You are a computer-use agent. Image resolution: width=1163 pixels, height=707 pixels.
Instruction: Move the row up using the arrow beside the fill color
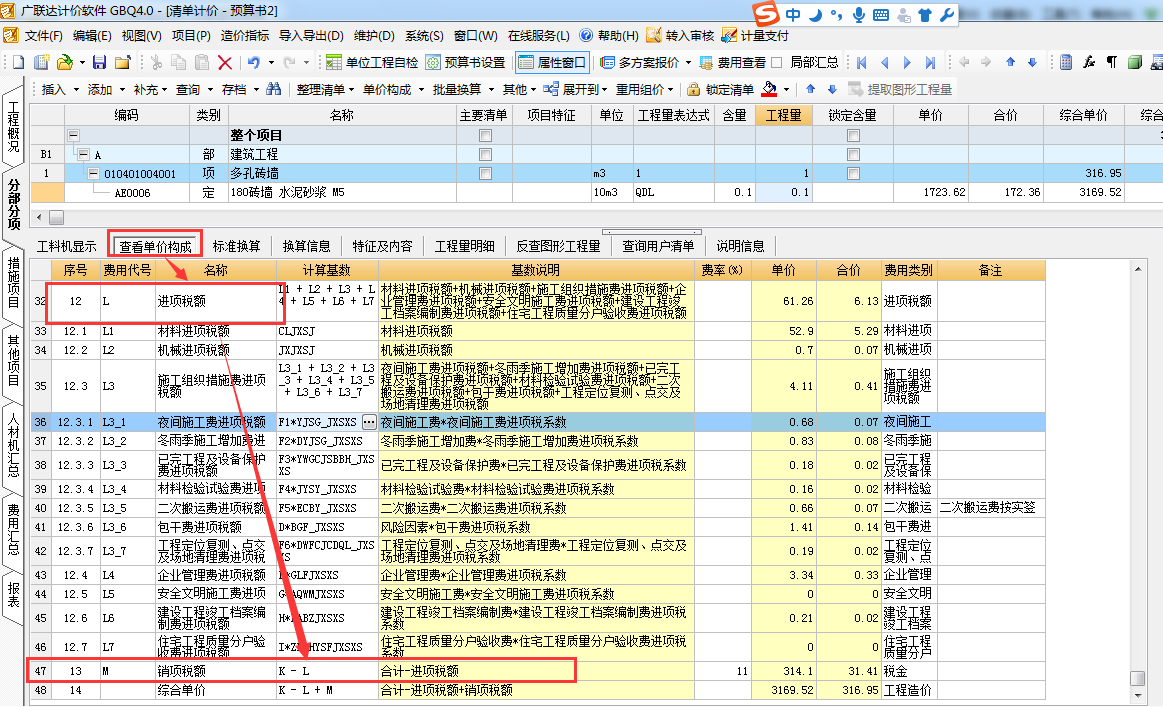(811, 89)
